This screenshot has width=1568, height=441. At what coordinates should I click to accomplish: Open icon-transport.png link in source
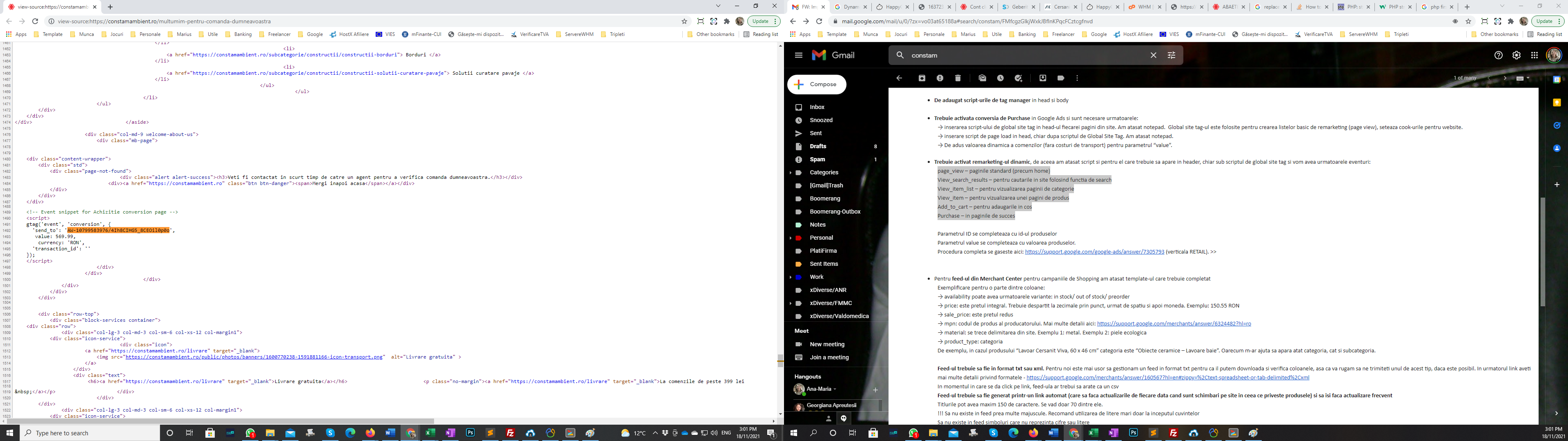coord(254,357)
